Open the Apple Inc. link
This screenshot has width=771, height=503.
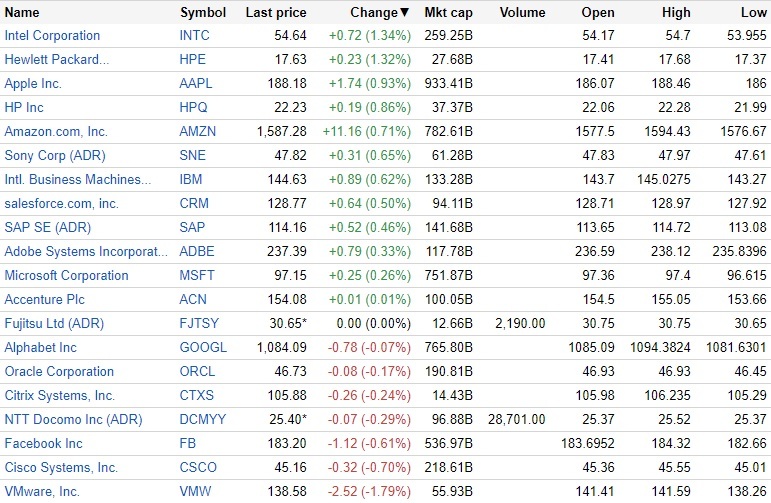pos(33,84)
